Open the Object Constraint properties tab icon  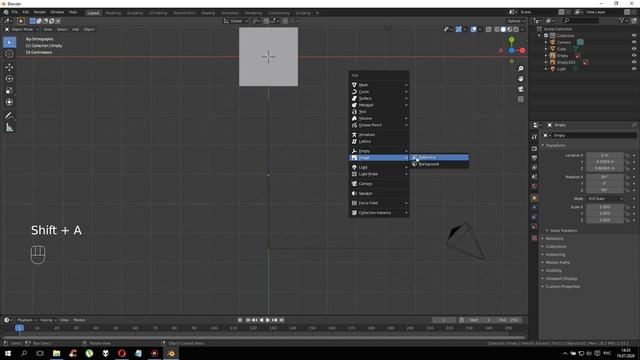[534, 217]
